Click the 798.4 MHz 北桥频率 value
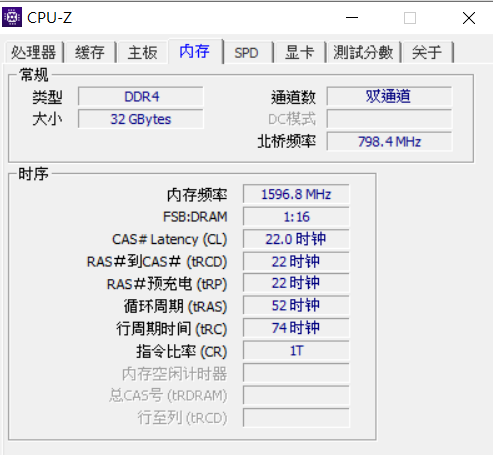Screen dimensions: 493x455 [x=389, y=141]
